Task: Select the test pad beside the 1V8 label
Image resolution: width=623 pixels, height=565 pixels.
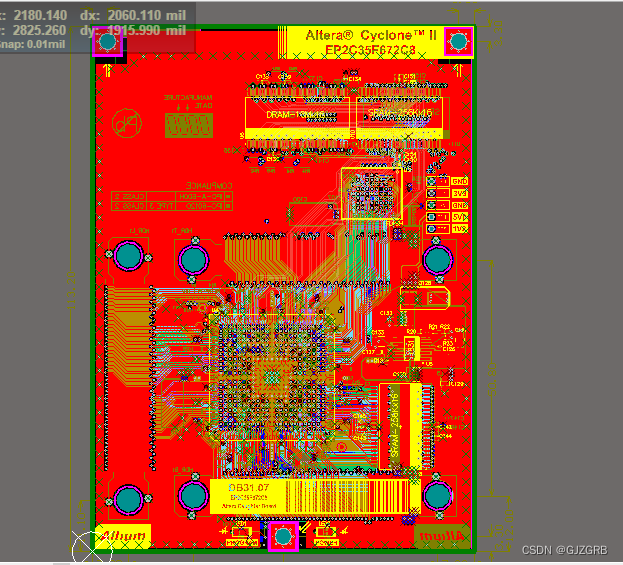Action: pos(431,229)
